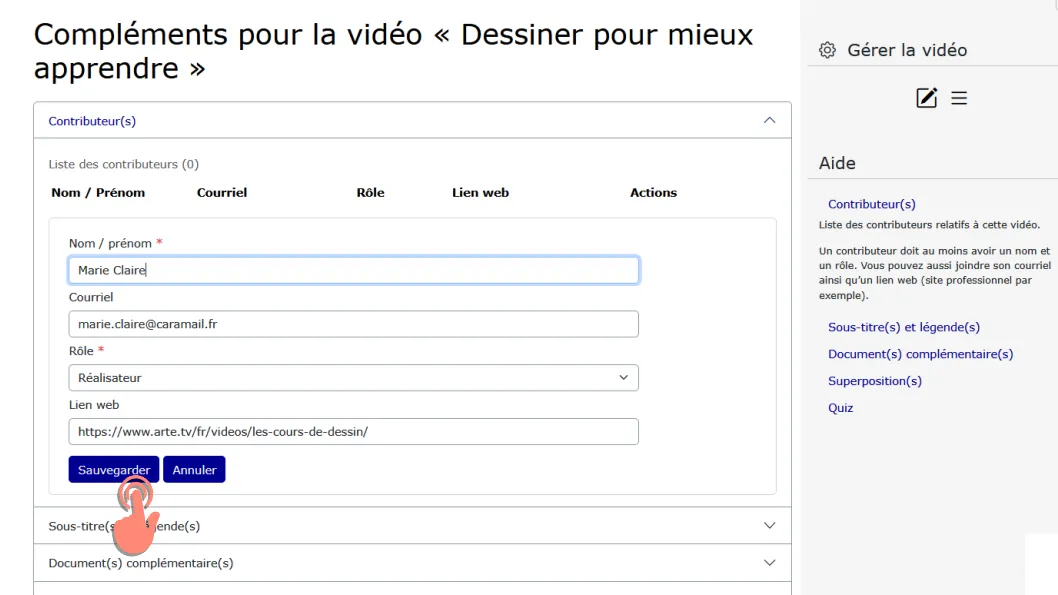Open the Quiz help link
This screenshot has width=1058, height=595.
tap(841, 407)
